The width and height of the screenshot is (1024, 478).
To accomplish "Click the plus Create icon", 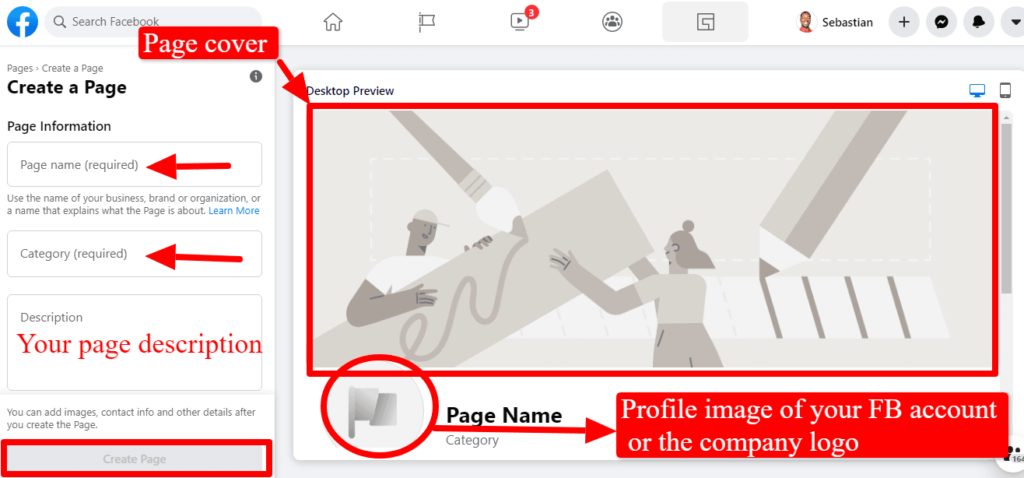I will point(904,22).
